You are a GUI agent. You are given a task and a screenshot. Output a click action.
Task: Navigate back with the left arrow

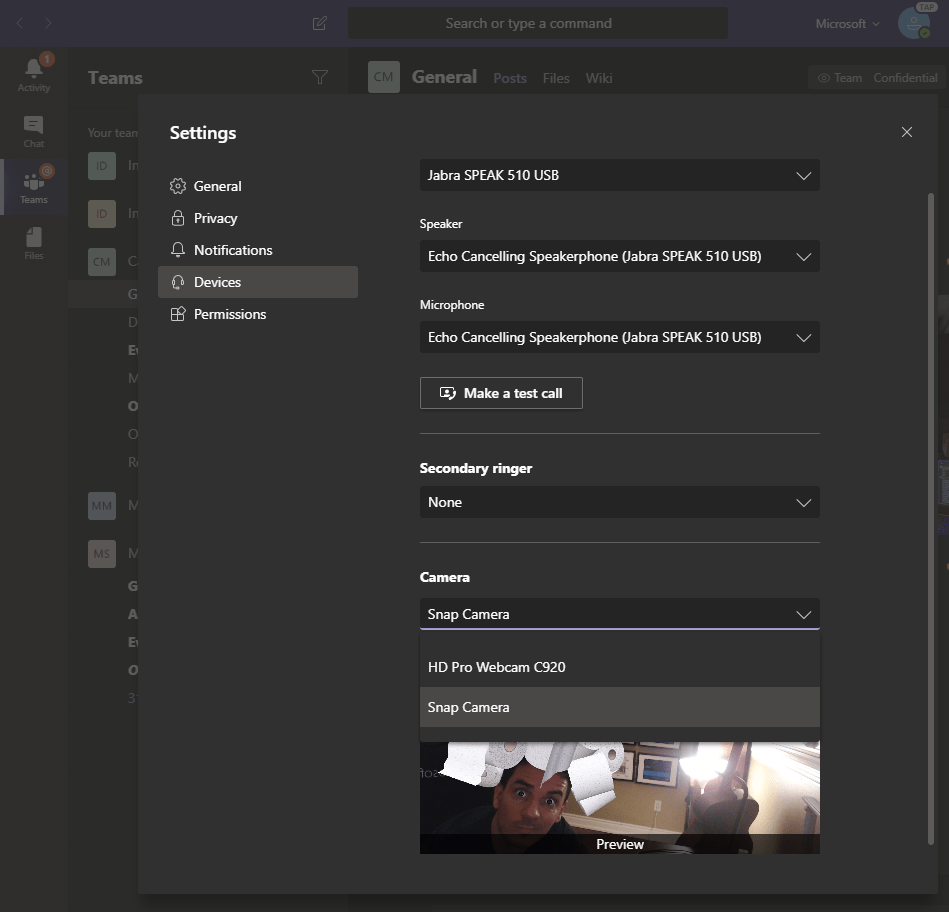[x=20, y=23]
